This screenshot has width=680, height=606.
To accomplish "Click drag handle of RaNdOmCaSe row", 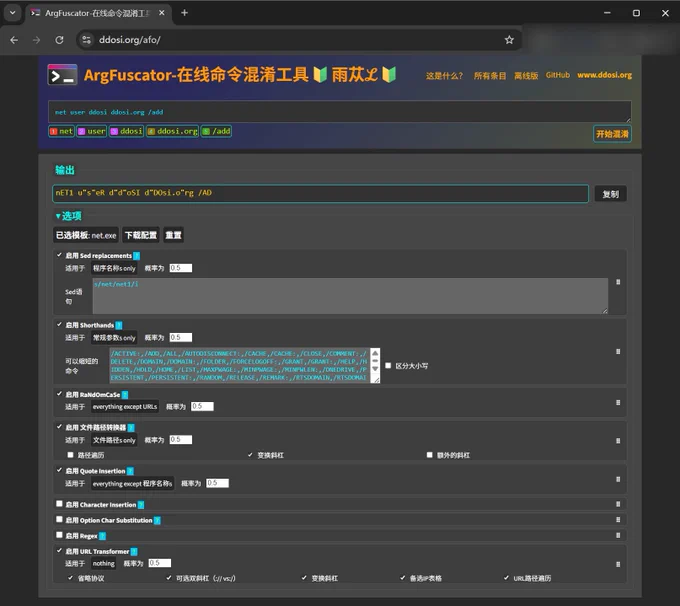I will (618, 403).
